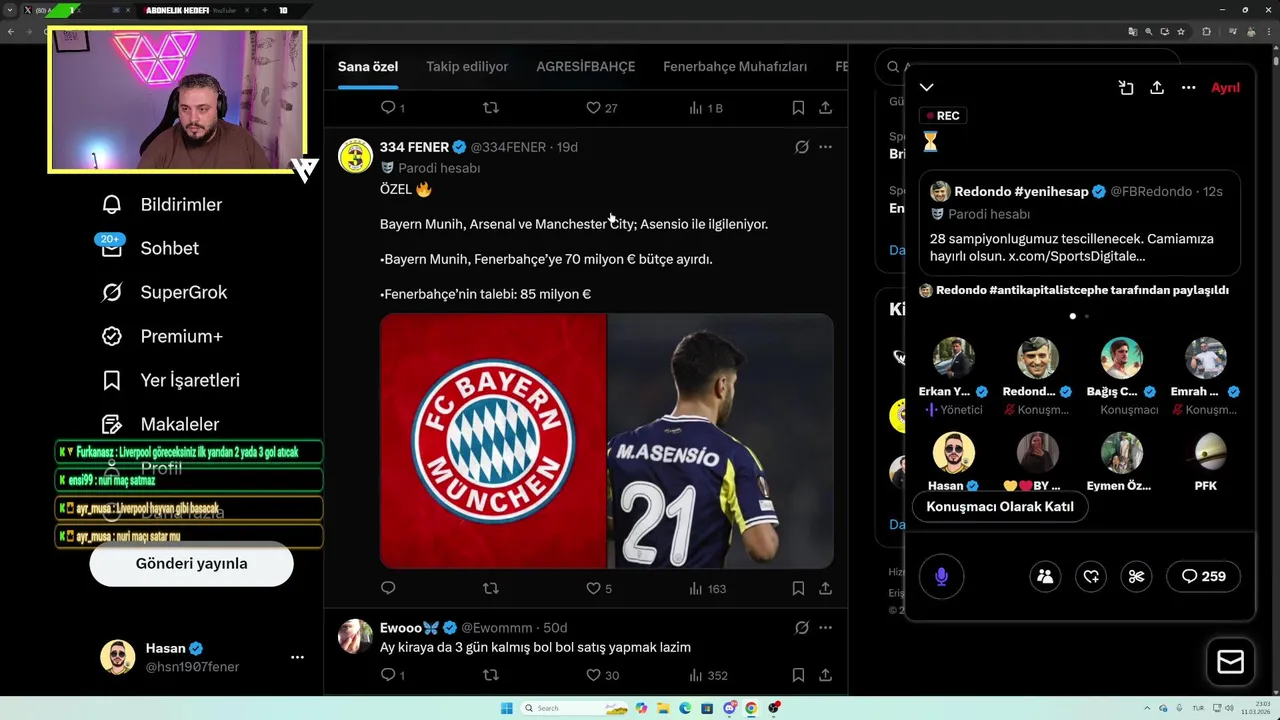Open Google Chrome from taskbar
Screen dimensions: 1280x720
[751, 708]
